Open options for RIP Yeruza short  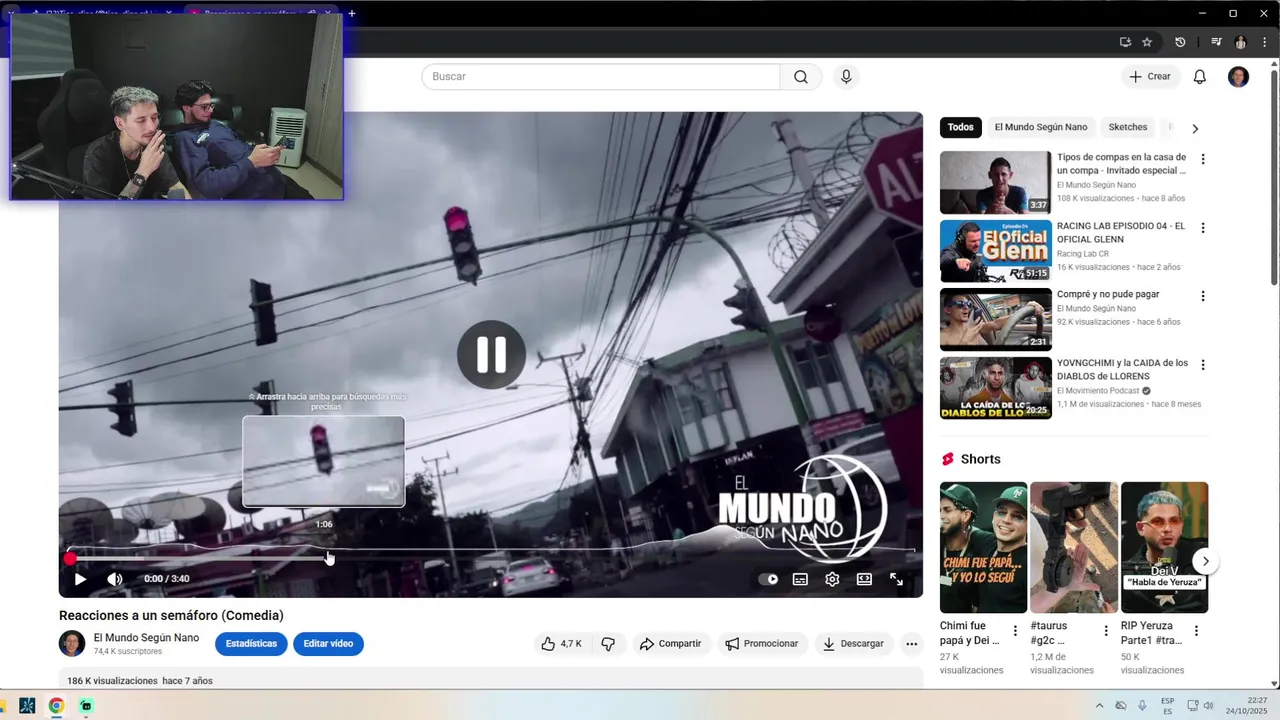pos(1196,631)
